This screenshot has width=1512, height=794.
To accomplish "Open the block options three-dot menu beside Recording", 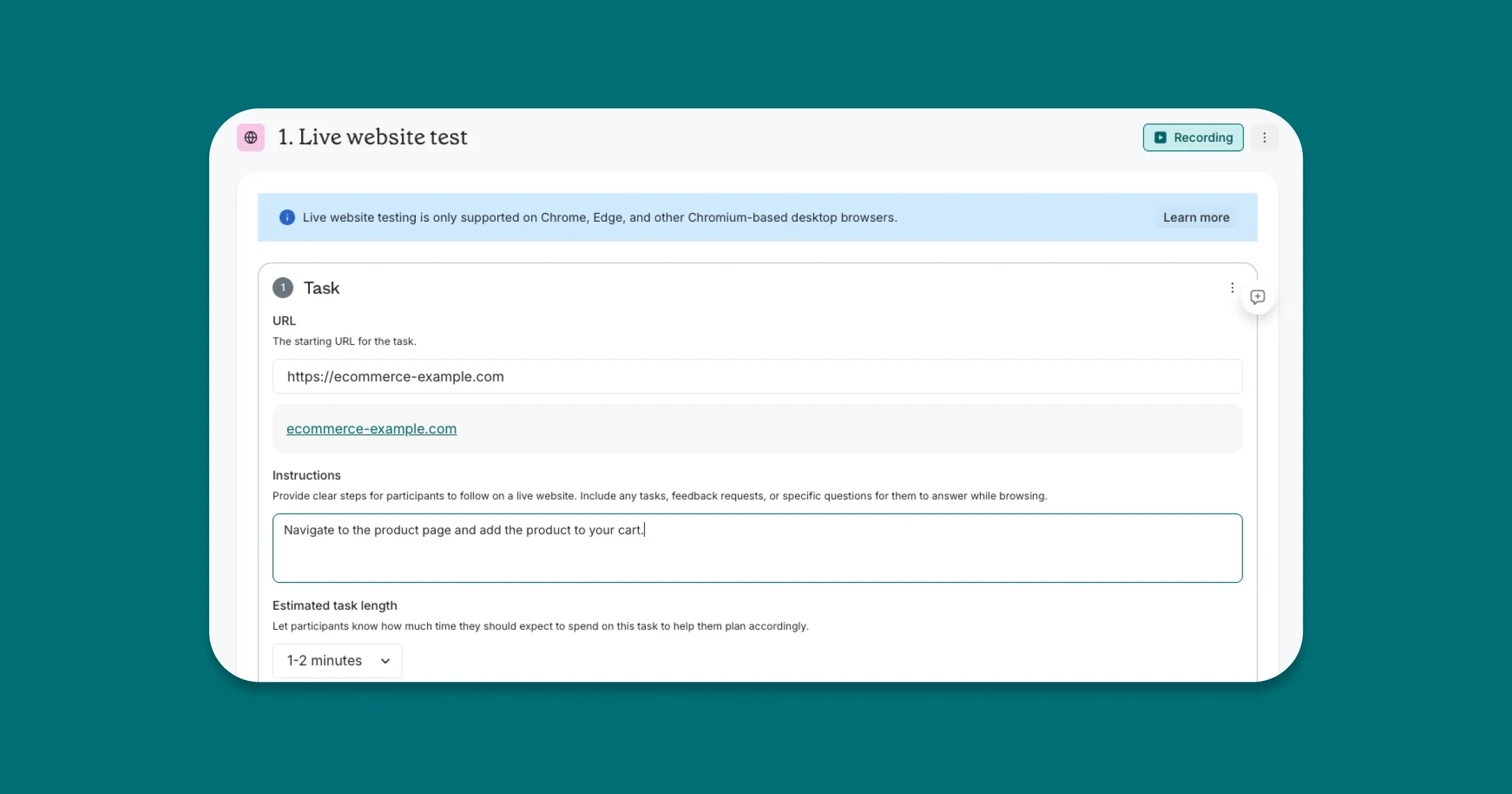I will 1264,137.
